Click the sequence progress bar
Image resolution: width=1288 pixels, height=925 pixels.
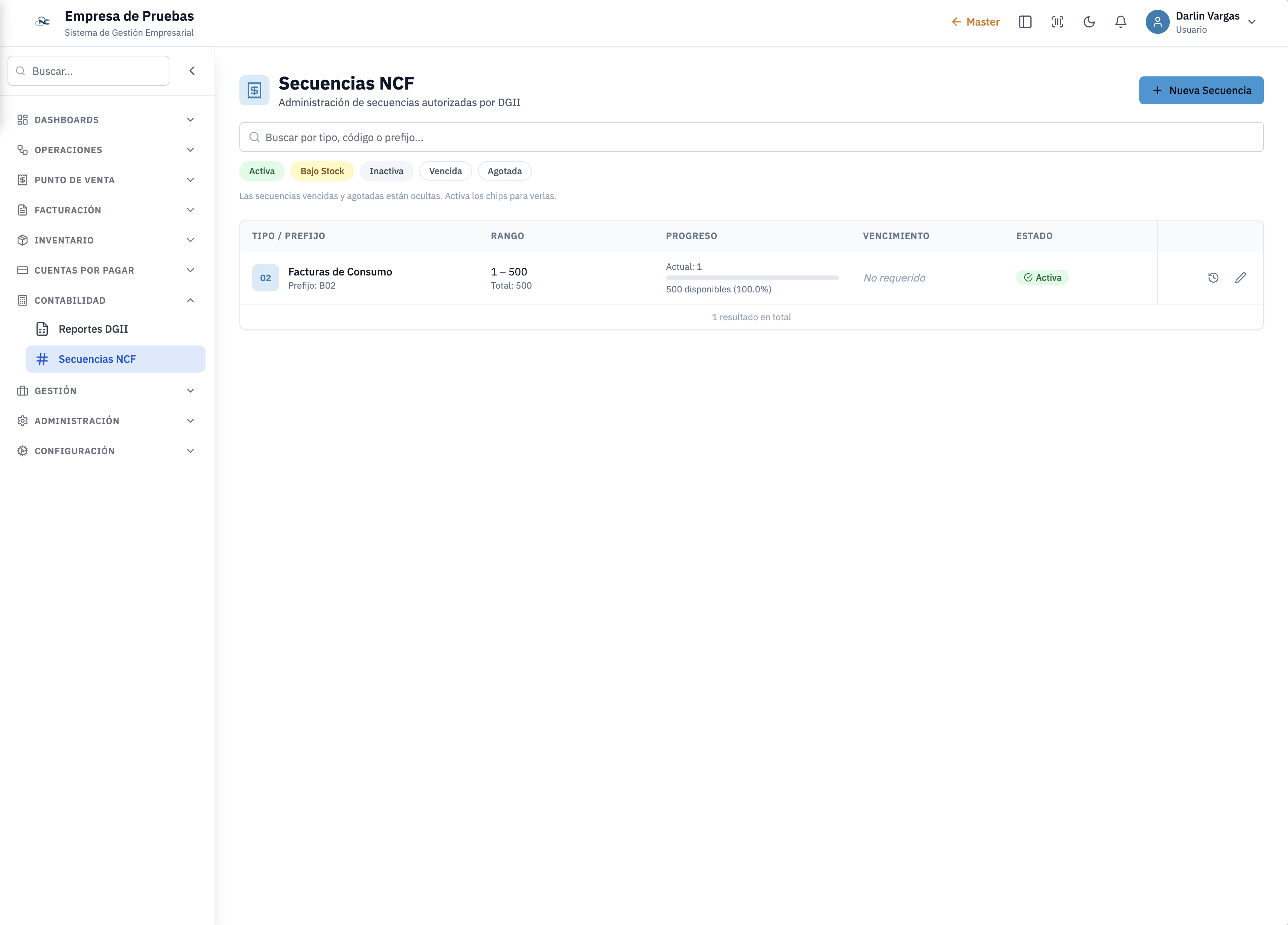752,278
